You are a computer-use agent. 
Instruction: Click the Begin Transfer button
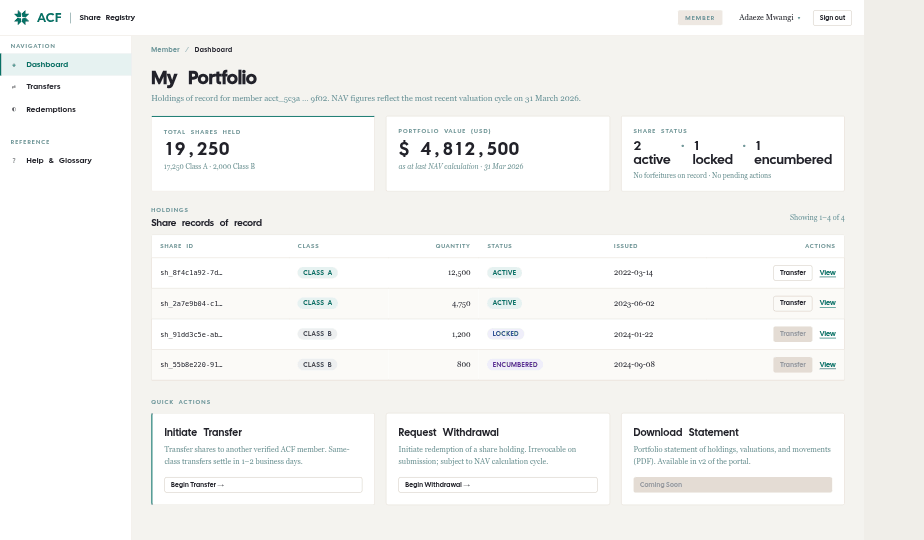(263, 485)
